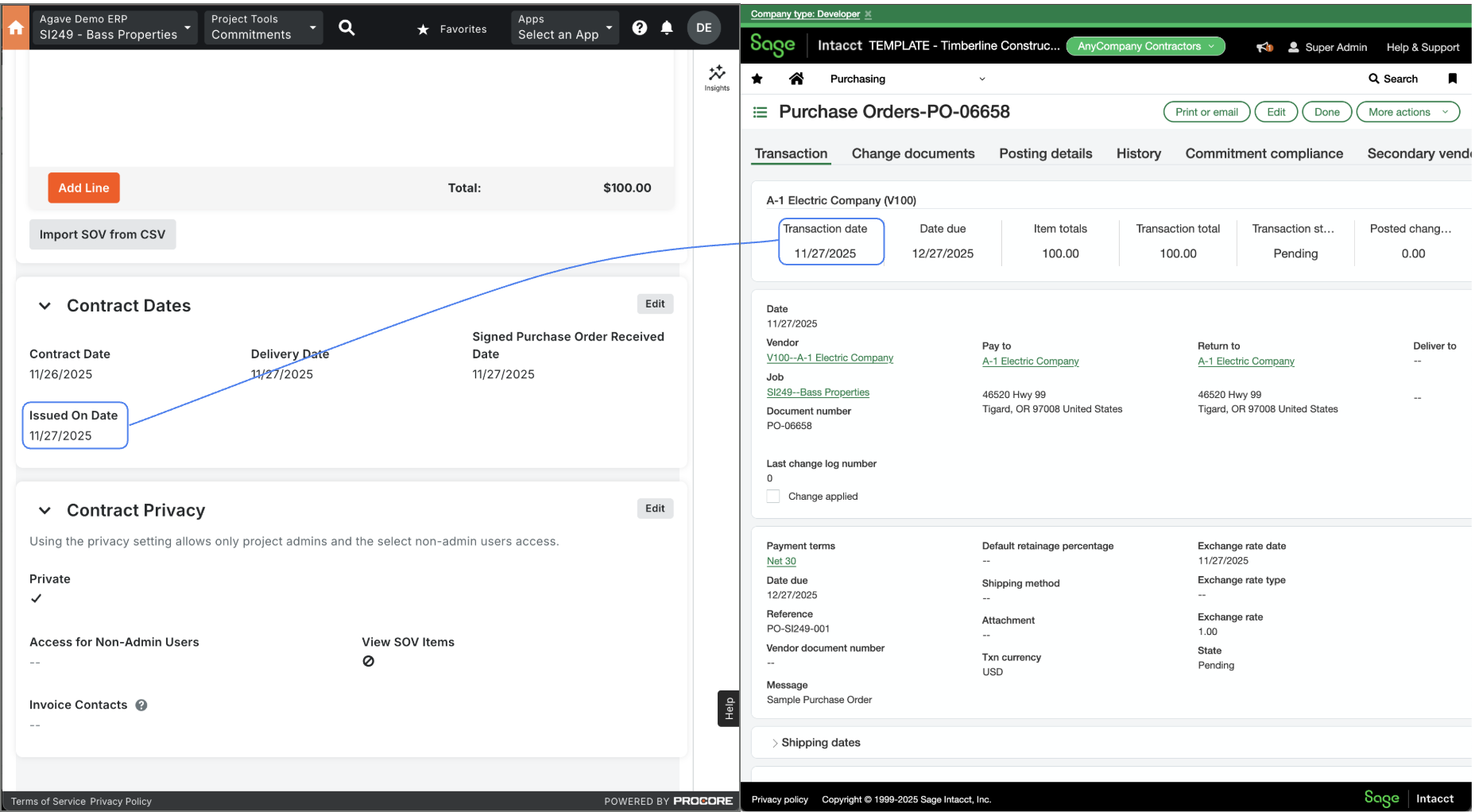The image size is (1475, 812).
Task: Click the question mark help icon
Action: coord(639,27)
